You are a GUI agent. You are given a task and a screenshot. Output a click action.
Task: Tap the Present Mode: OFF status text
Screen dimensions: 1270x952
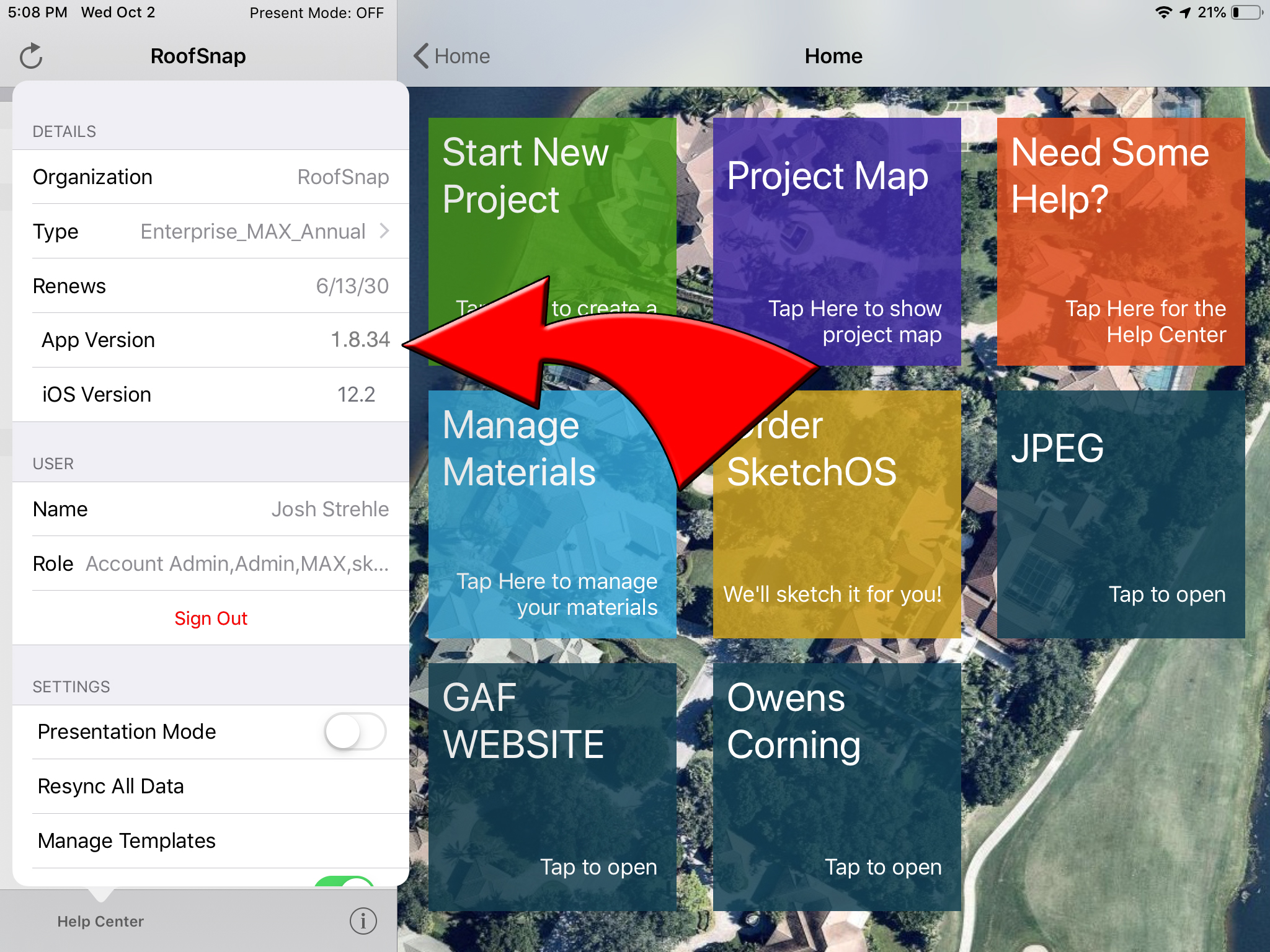pos(316,12)
